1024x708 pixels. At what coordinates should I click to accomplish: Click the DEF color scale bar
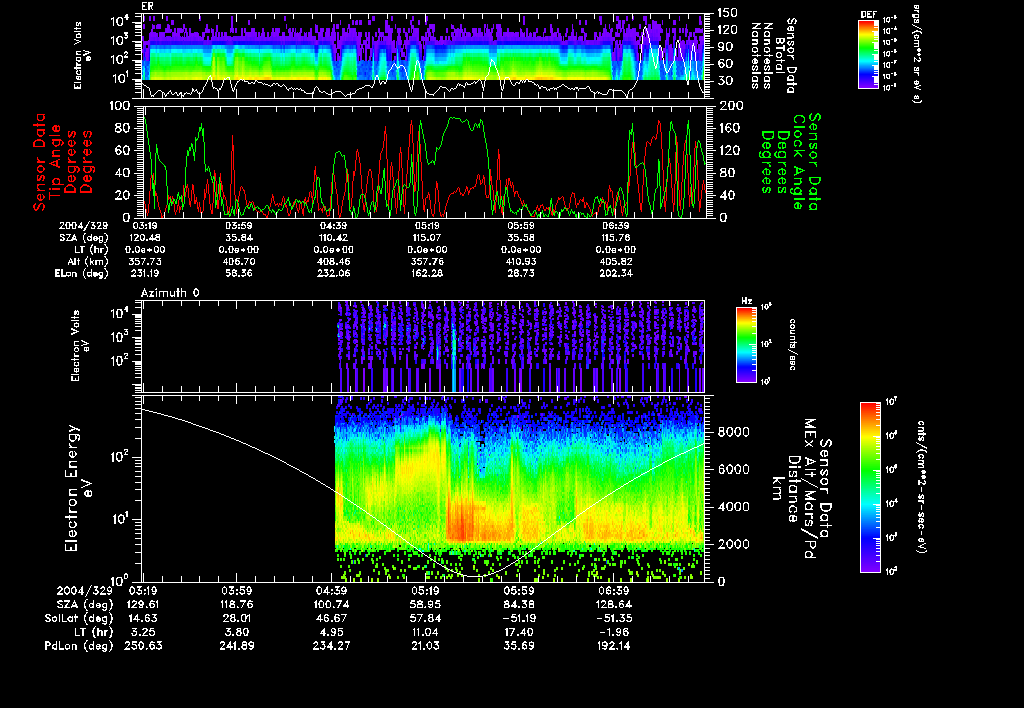tap(868, 54)
